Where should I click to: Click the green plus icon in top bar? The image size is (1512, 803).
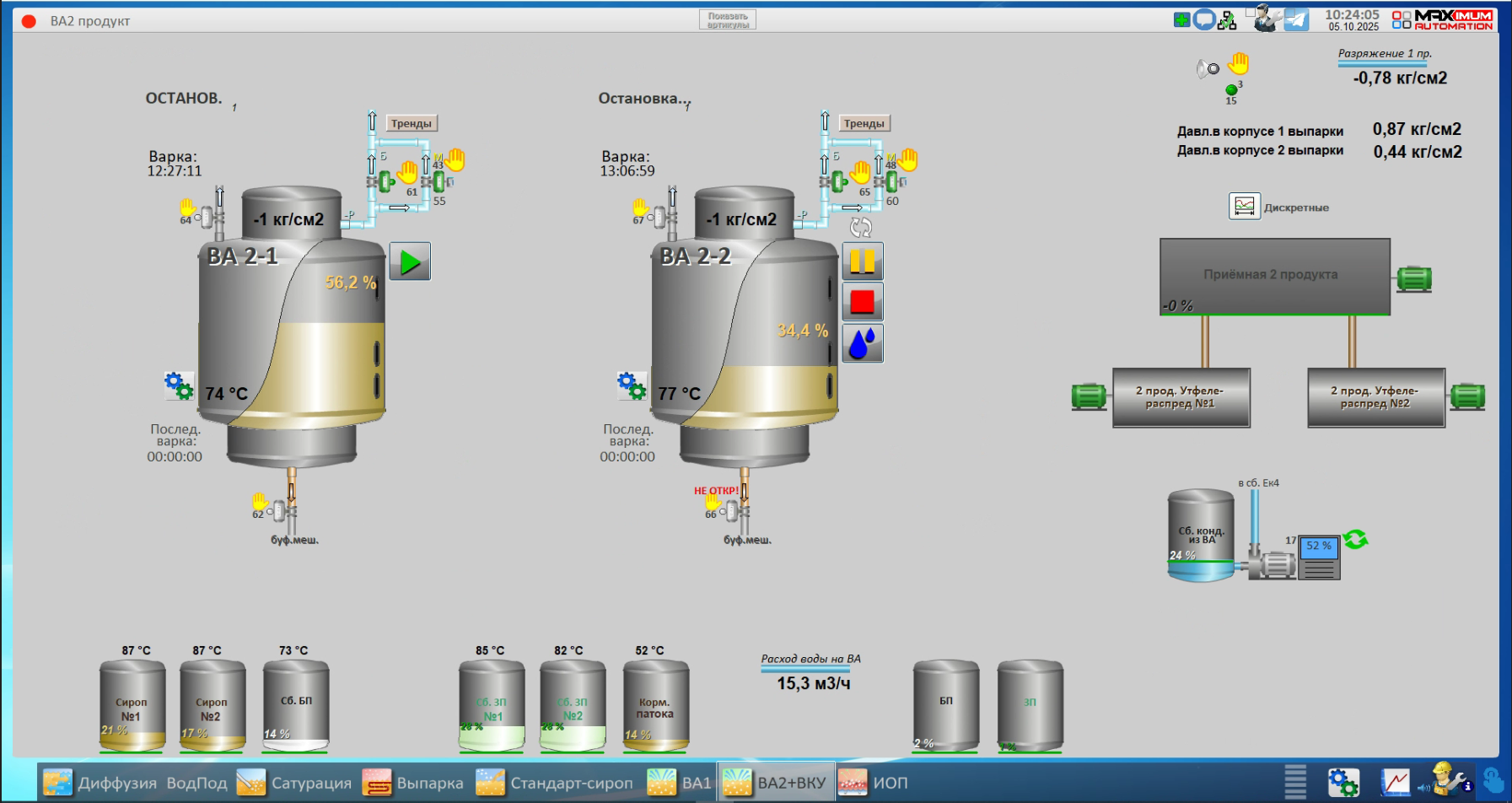1181,19
